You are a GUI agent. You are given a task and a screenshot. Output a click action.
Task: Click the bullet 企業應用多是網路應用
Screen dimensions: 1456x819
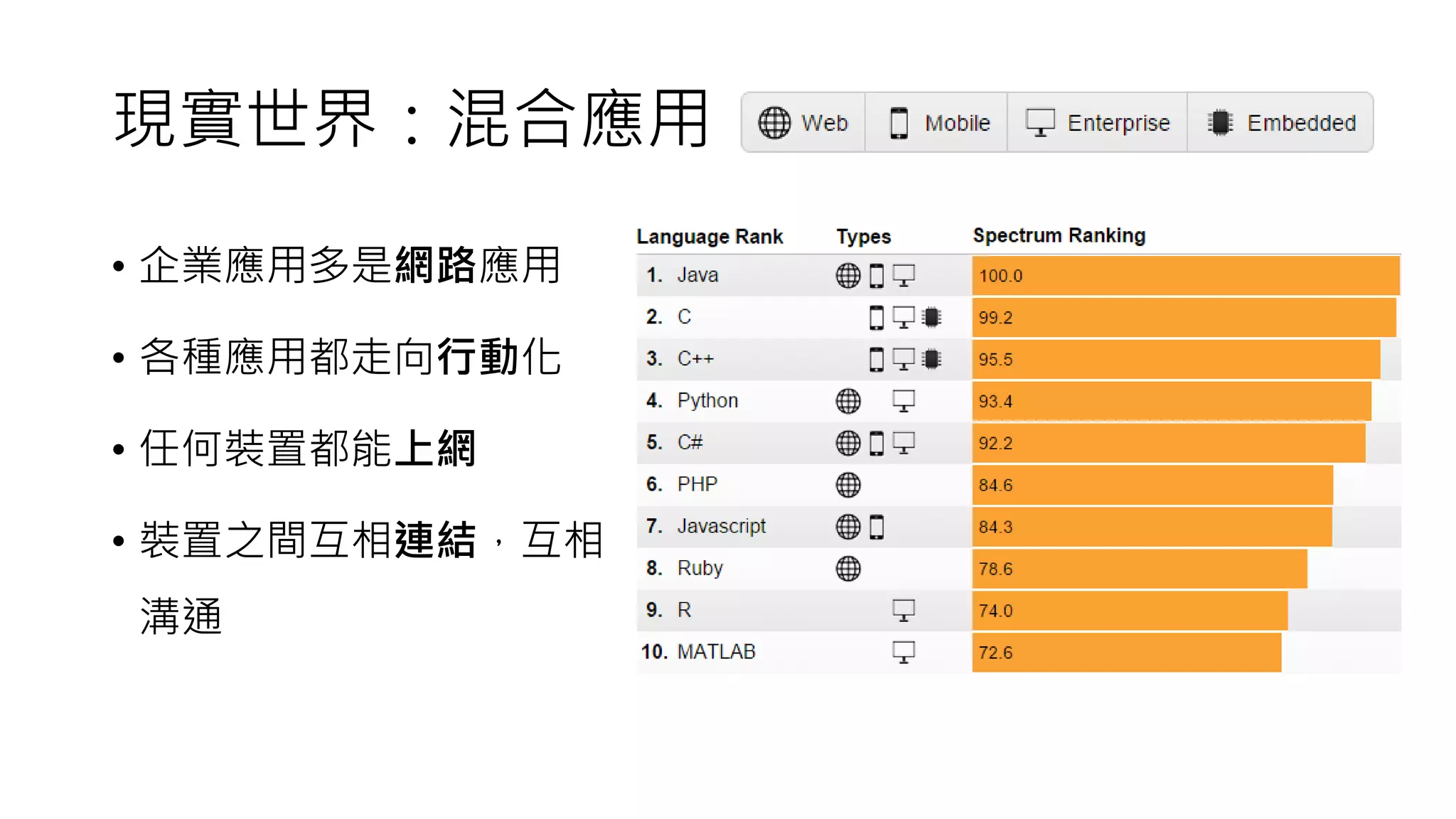point(350,265)
